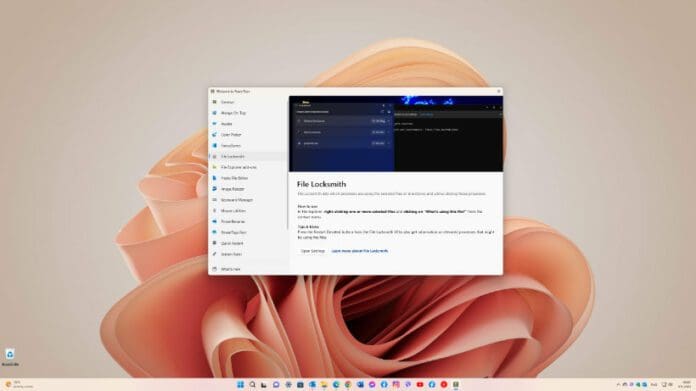Open What's new at sidebar bottom
The width and height of the screenshot is (696, 391).
coord(247,269)
